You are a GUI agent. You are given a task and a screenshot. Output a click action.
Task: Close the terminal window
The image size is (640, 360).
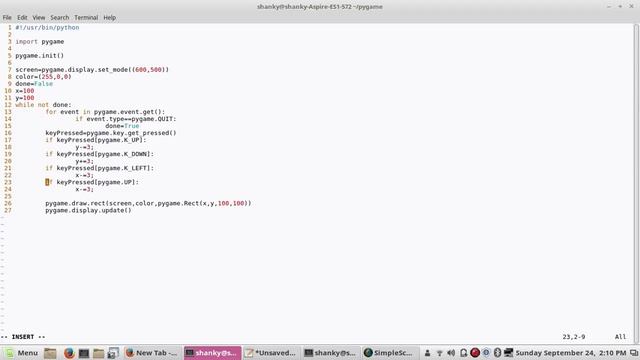[x=631, y=7]
